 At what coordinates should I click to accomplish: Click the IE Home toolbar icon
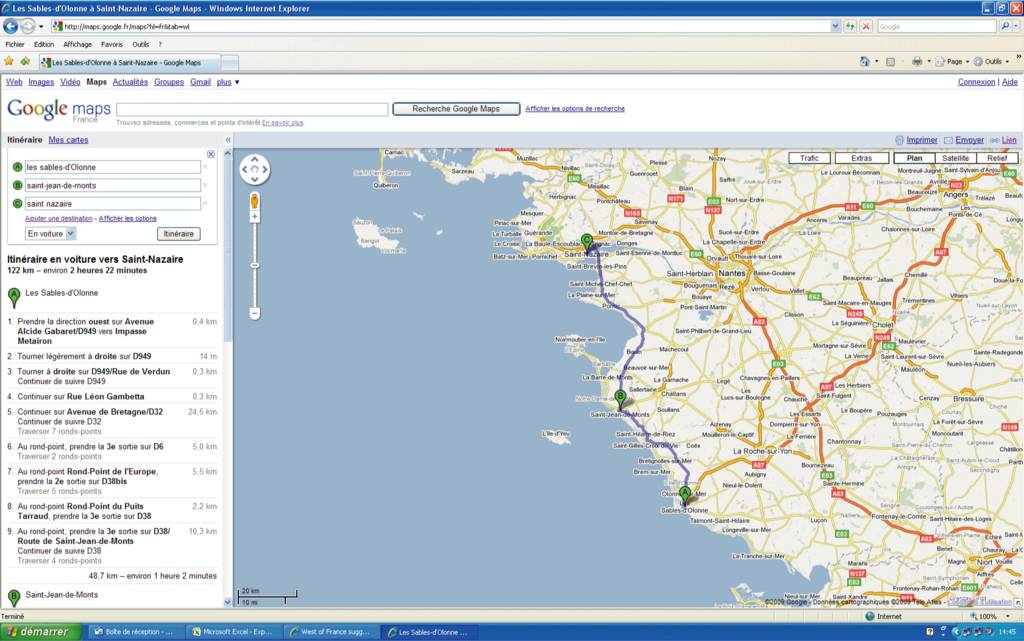tap(865, 61)
